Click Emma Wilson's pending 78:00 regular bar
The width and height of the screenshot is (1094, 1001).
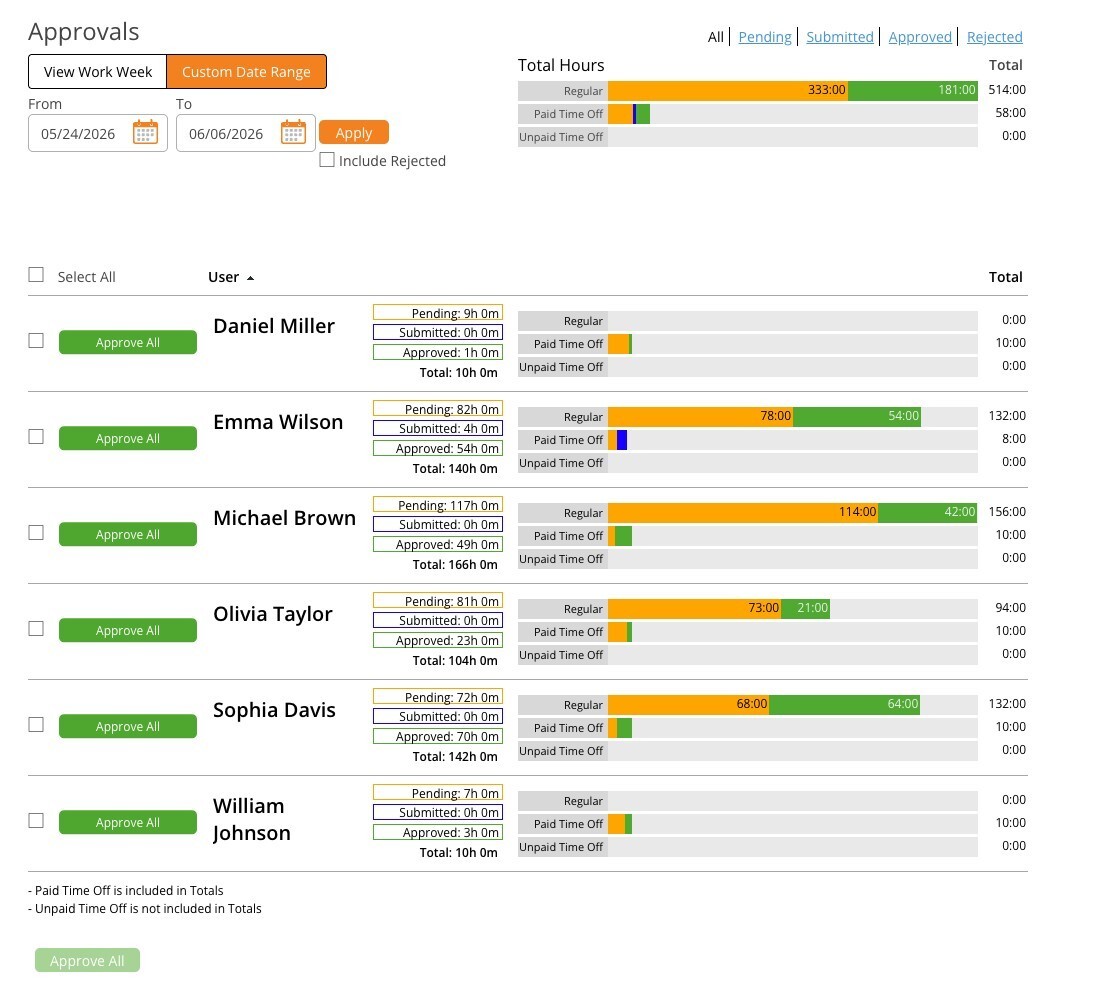tap(700, 417)
